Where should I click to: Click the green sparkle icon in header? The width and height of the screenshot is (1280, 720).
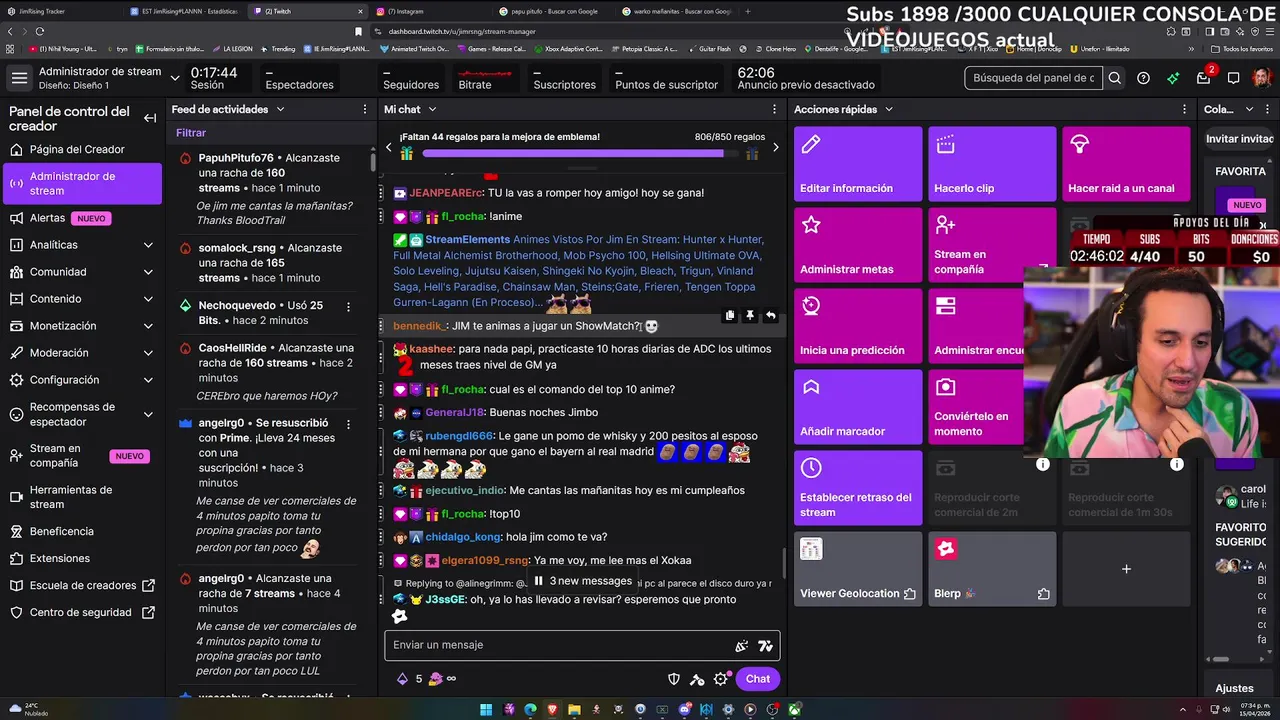[1173, 78]
